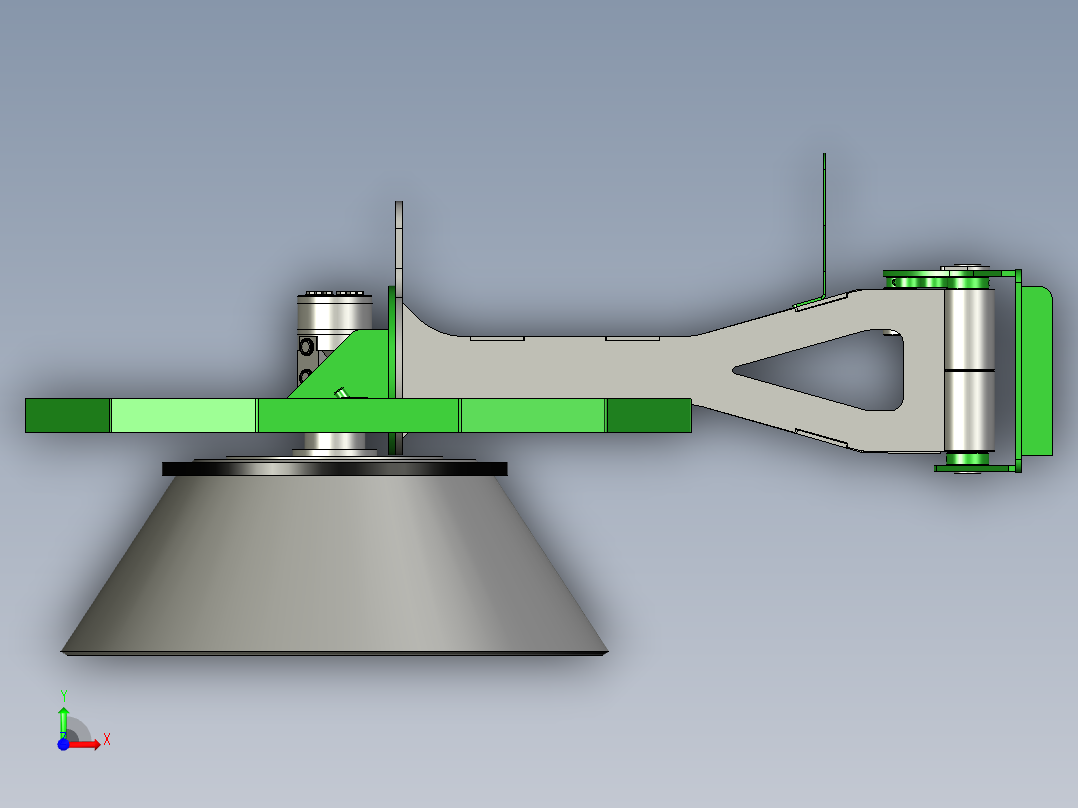Click the X label of the triad
Screen dimensions: 1078x808
107,740
